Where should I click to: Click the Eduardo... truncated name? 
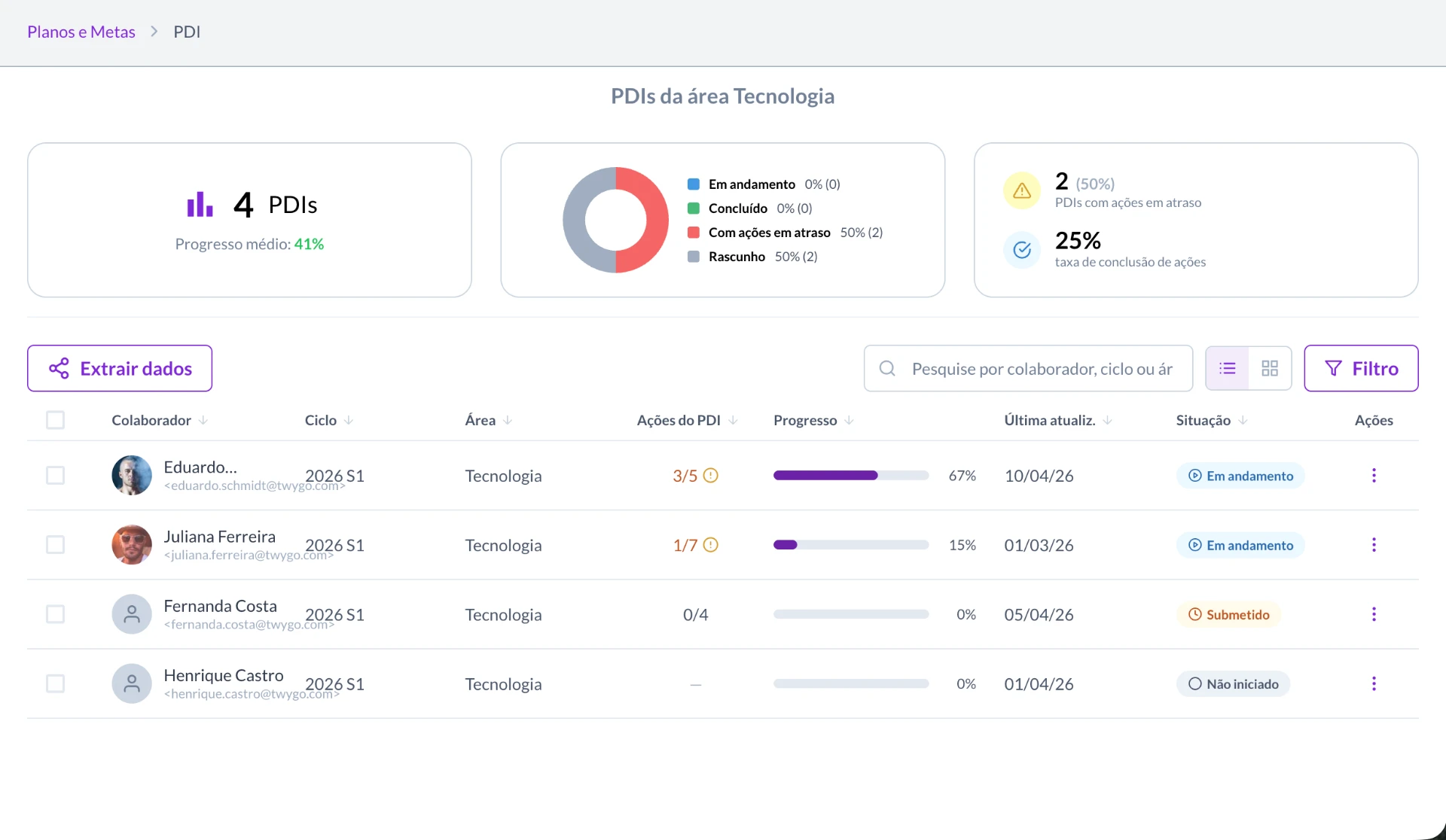[200, 467]
